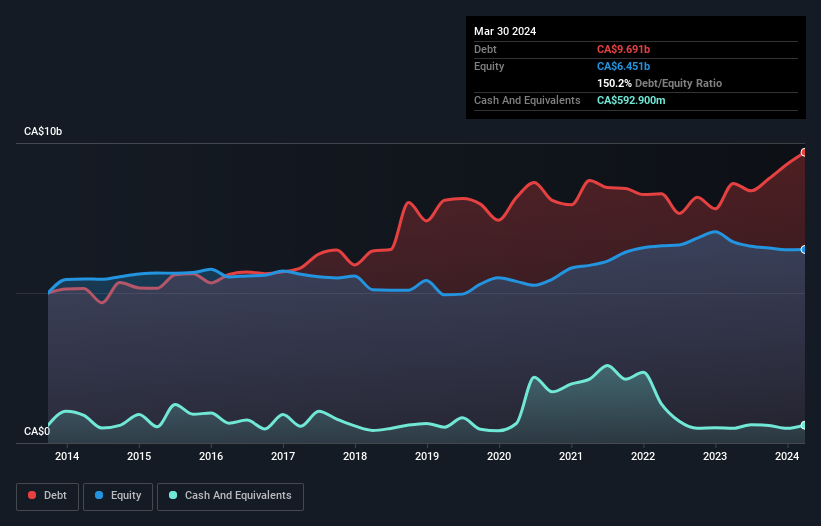Image resolution: width=821 pixels, height=526 pixels.
Task: Click the 2016 x-axis label
Action: click(x=211, y=456)
